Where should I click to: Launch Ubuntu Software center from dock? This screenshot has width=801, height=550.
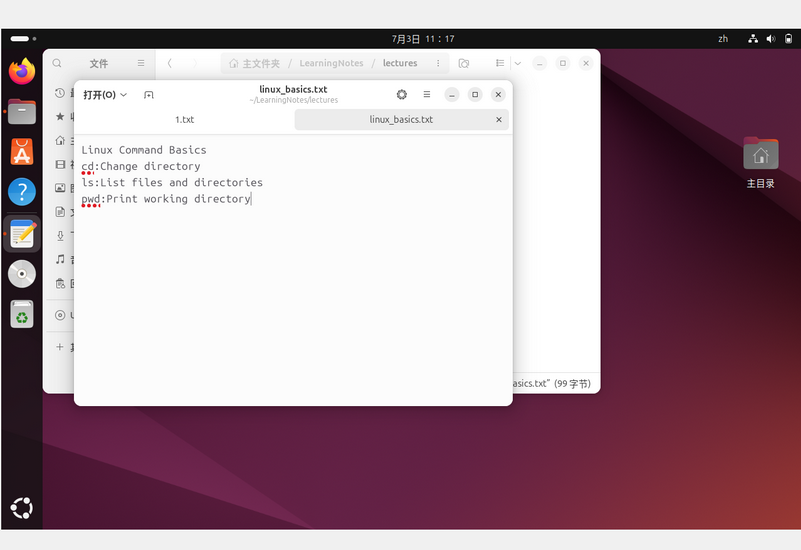(x=22, y=152)
